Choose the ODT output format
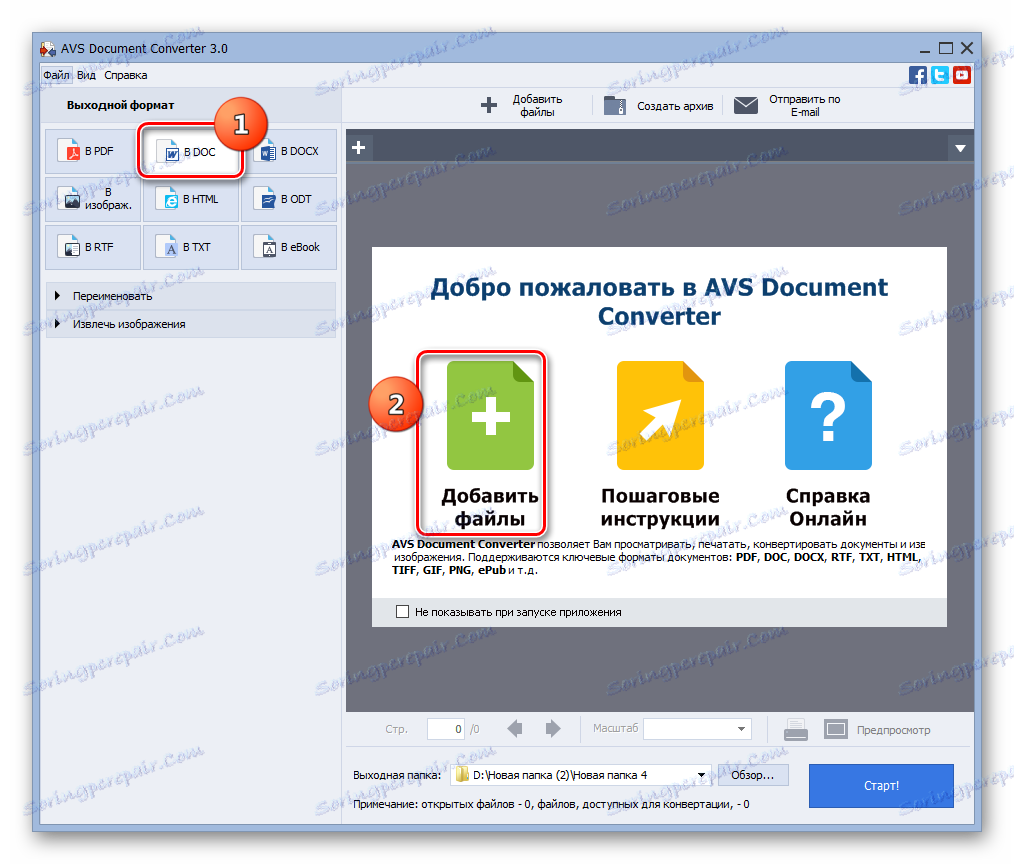Image resolution: width=1014 pixels, height=864 pixels. (289, 199)
